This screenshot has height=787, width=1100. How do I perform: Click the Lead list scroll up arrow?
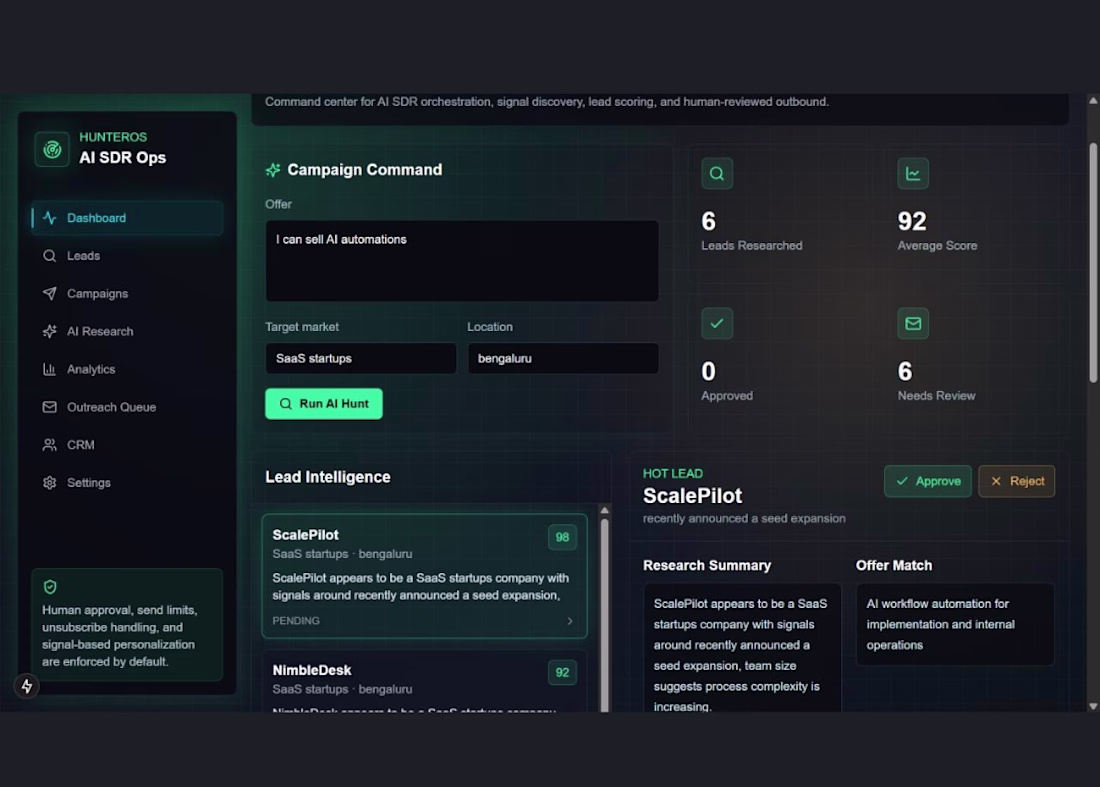[604, 510]
